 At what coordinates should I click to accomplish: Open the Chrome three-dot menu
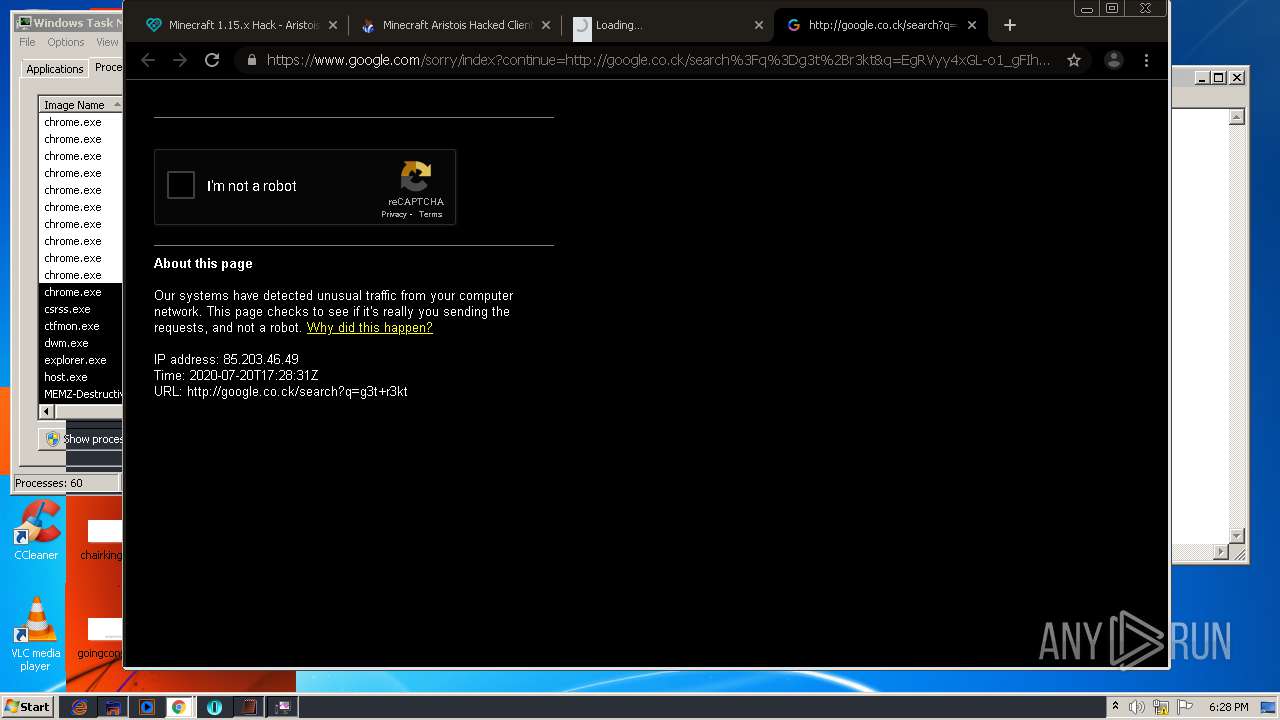point(1146,60)
